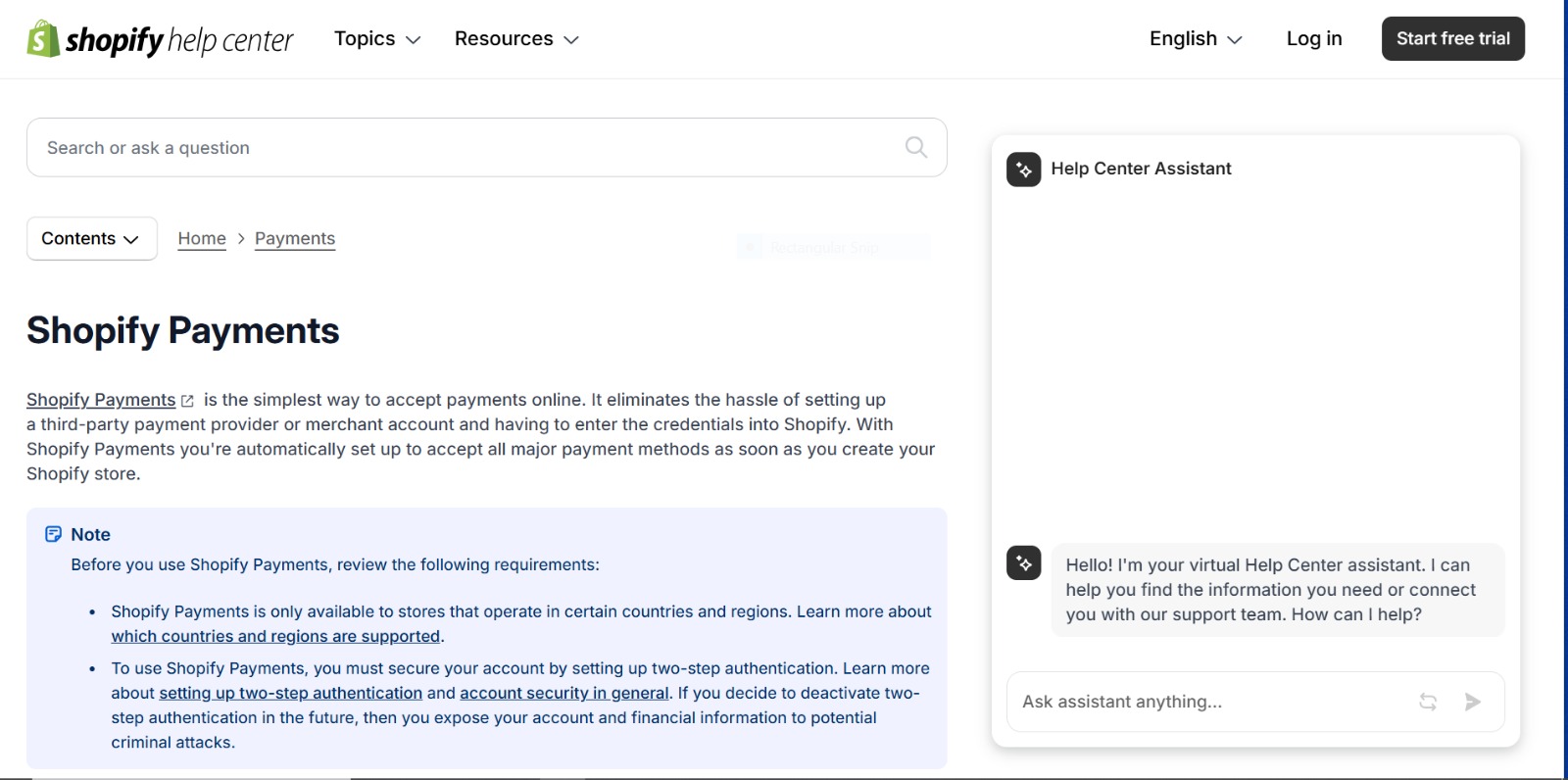
Task: Open the Shopify Payments inline link
Action: click(x=101, y=400)
